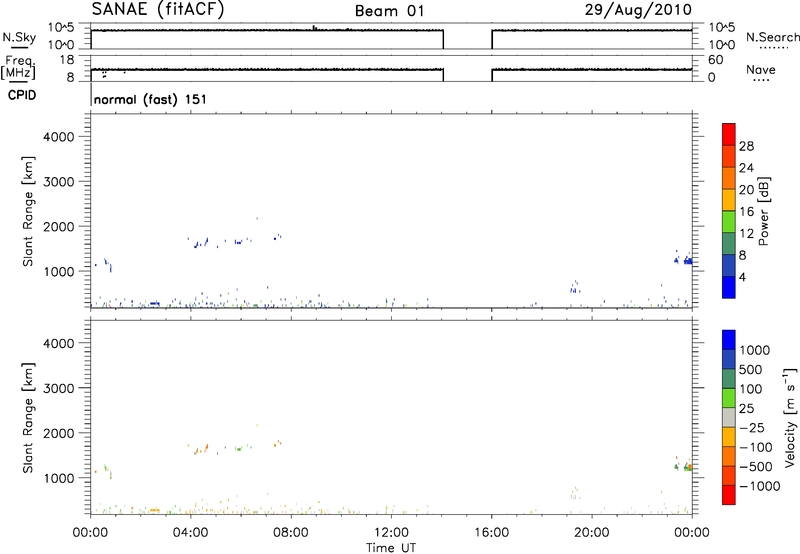
Task: Select the Velocity [m s-1] colorbar title
Action: [x=790, y=417]
